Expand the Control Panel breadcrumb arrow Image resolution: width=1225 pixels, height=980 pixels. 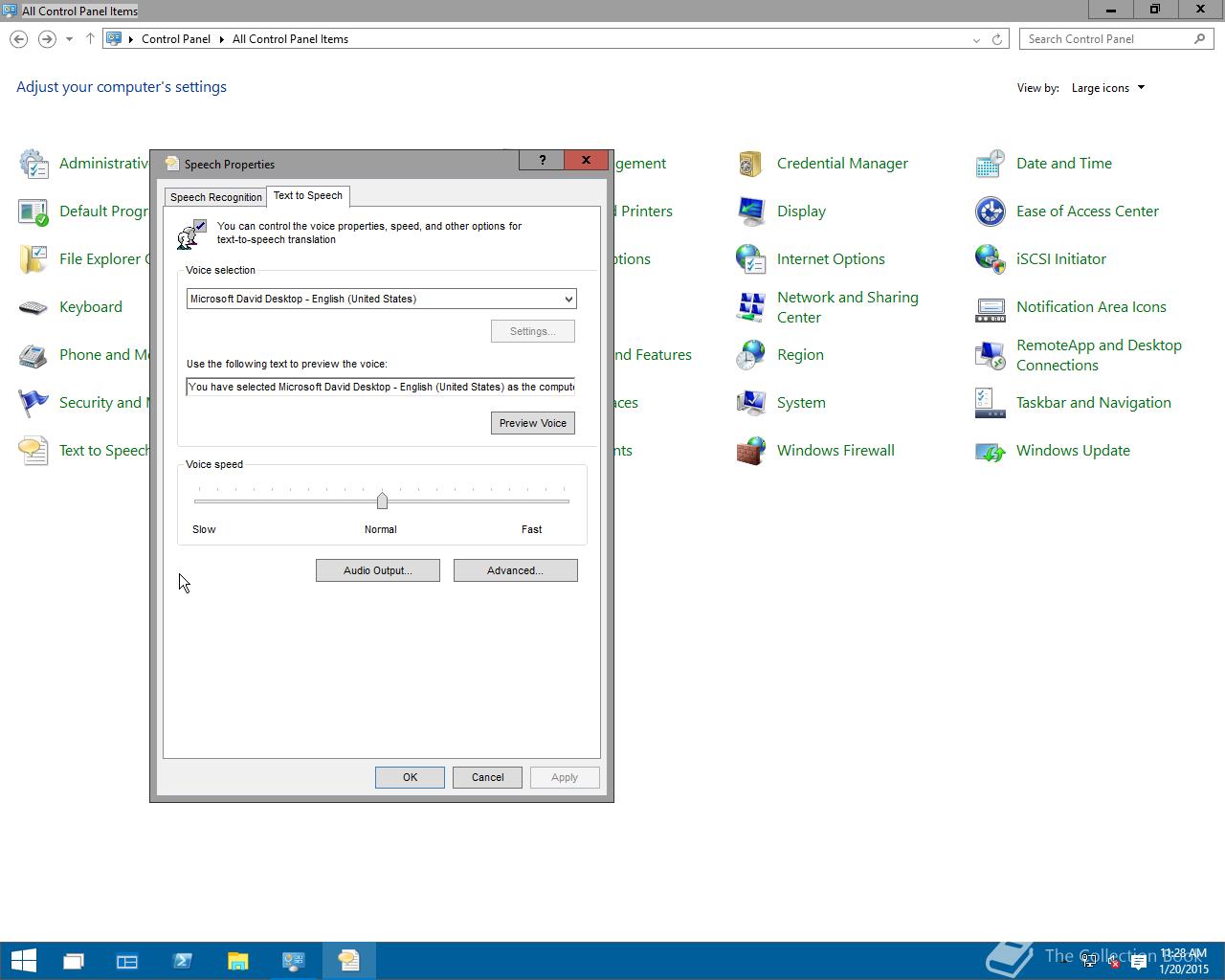click(222, 39)
